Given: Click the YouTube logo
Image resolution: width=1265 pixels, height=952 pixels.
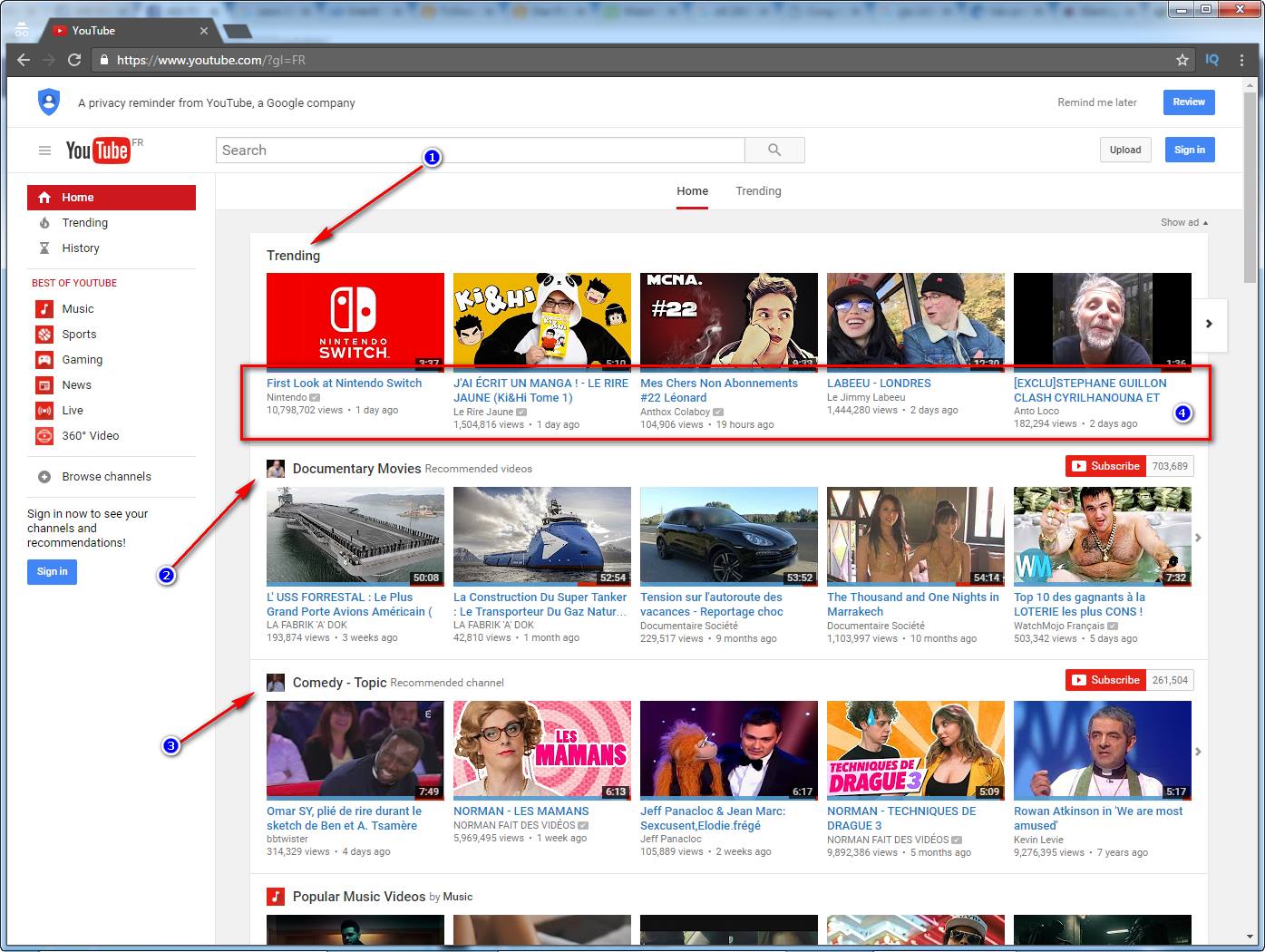Looking at the screenshot, I should click(98, 150).
